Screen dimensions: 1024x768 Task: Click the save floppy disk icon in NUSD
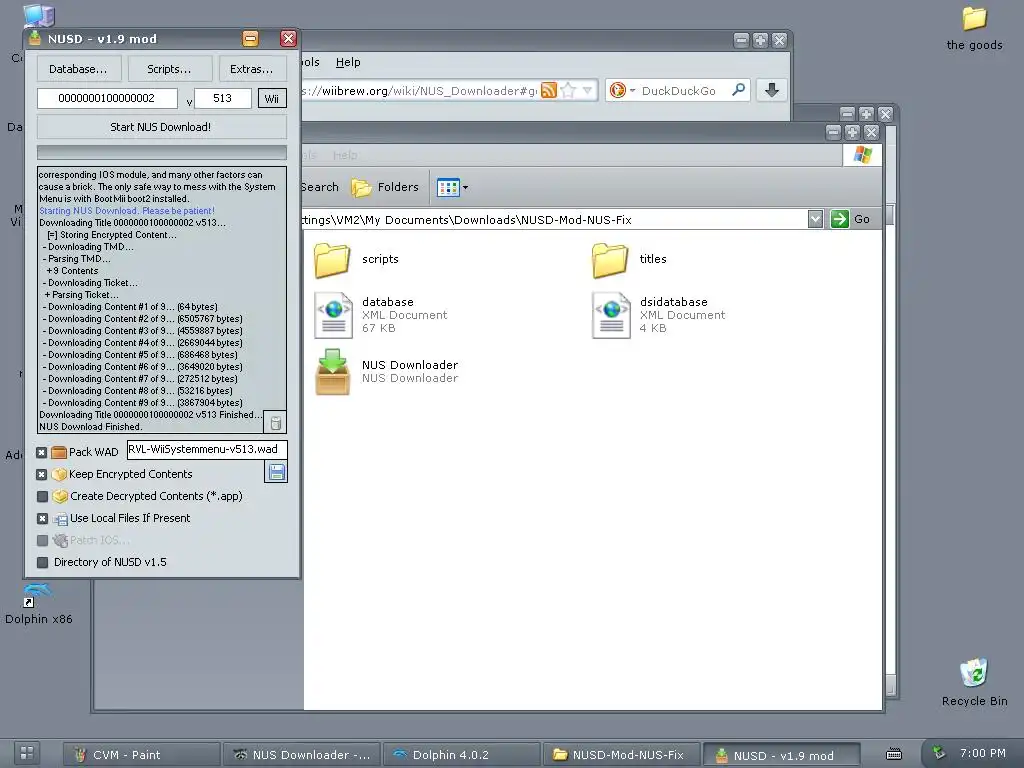(276, 472)
